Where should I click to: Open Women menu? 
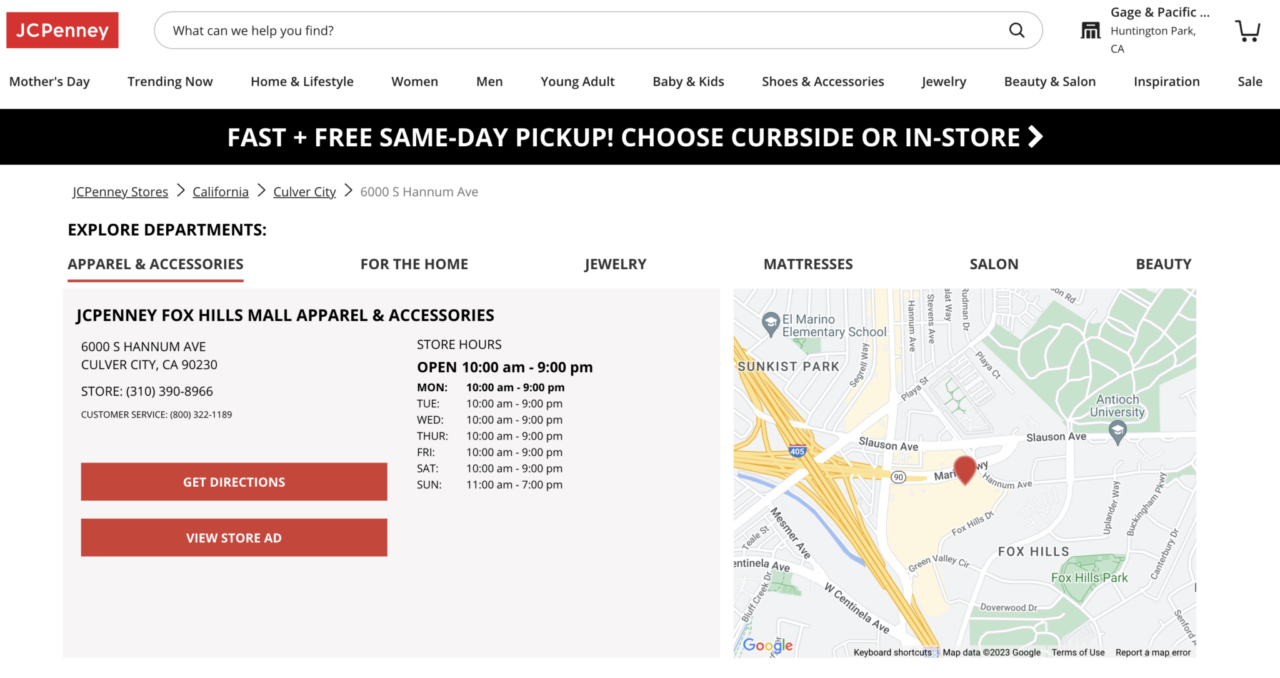415,82
